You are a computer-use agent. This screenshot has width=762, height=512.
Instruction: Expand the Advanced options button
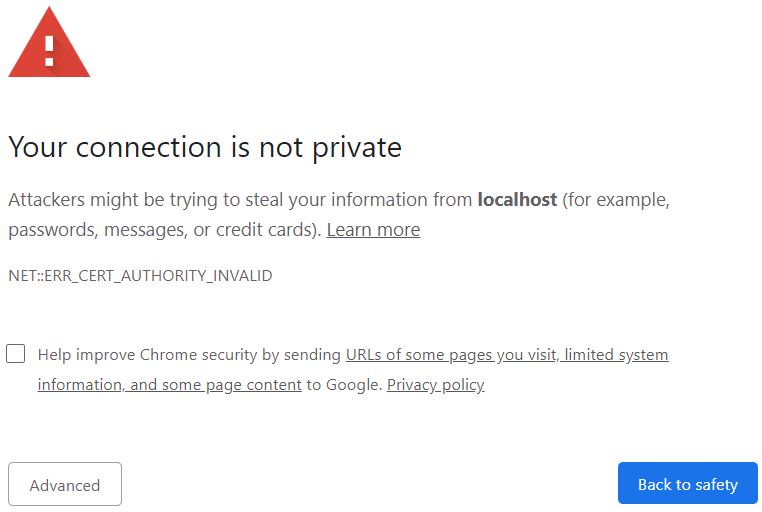(65, 484)
